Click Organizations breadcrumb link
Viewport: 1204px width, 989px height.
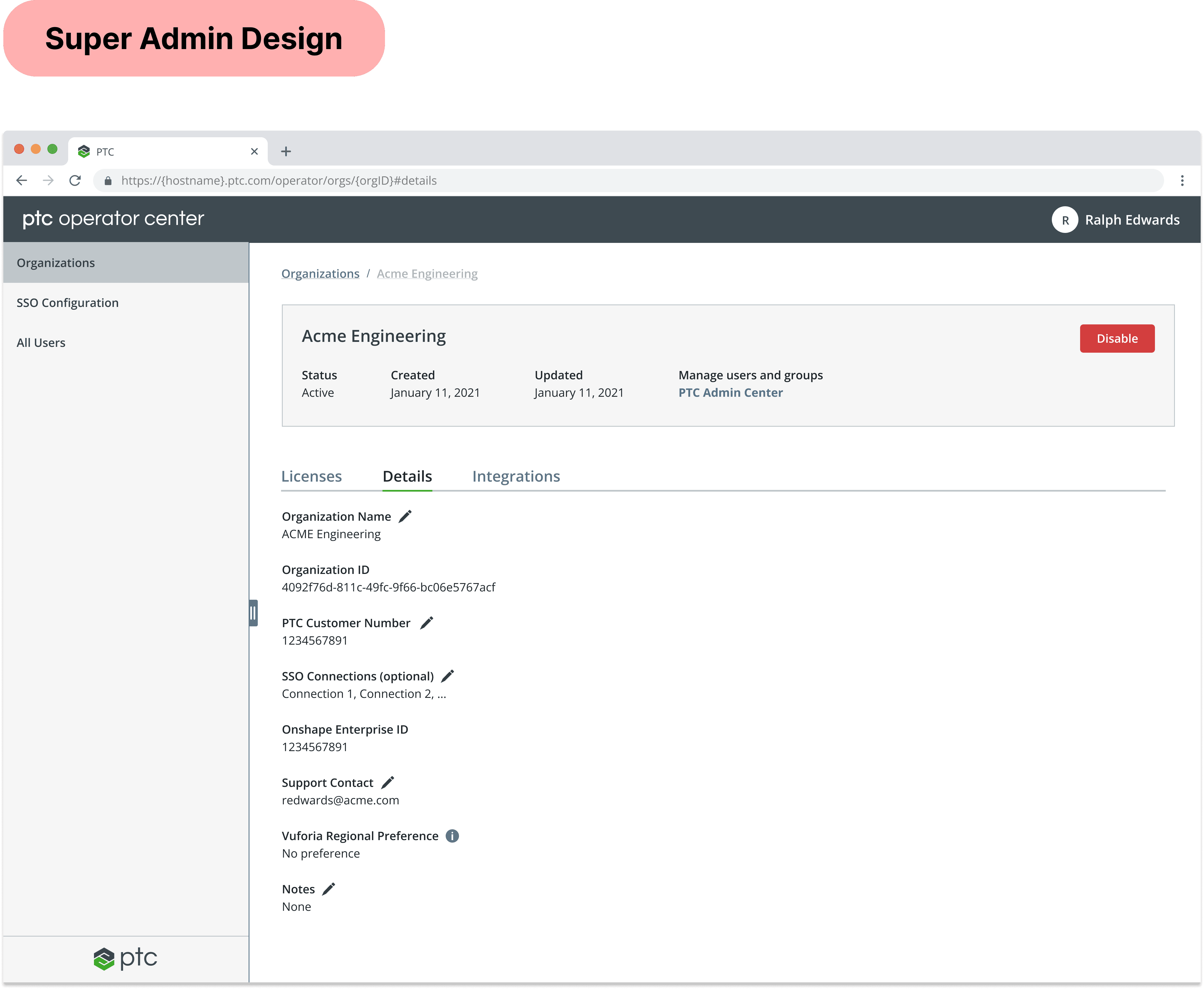click(320, 274)
